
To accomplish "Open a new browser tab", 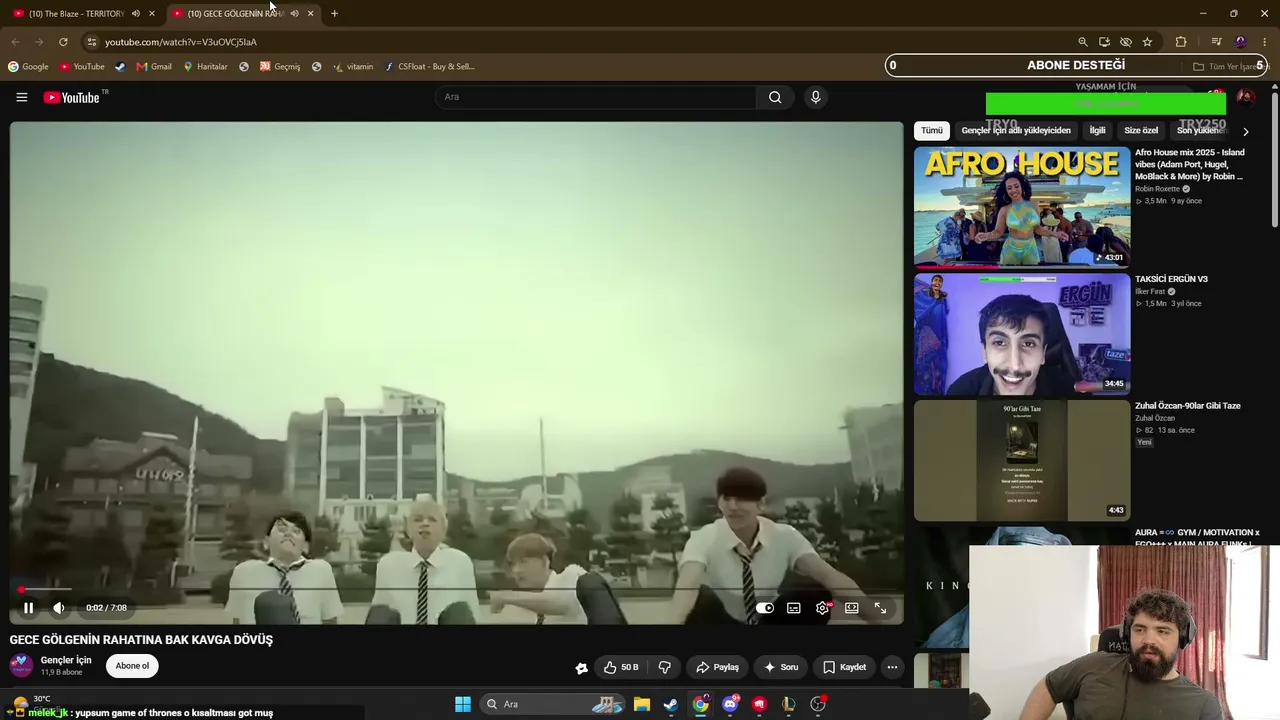I will point(334,14).
